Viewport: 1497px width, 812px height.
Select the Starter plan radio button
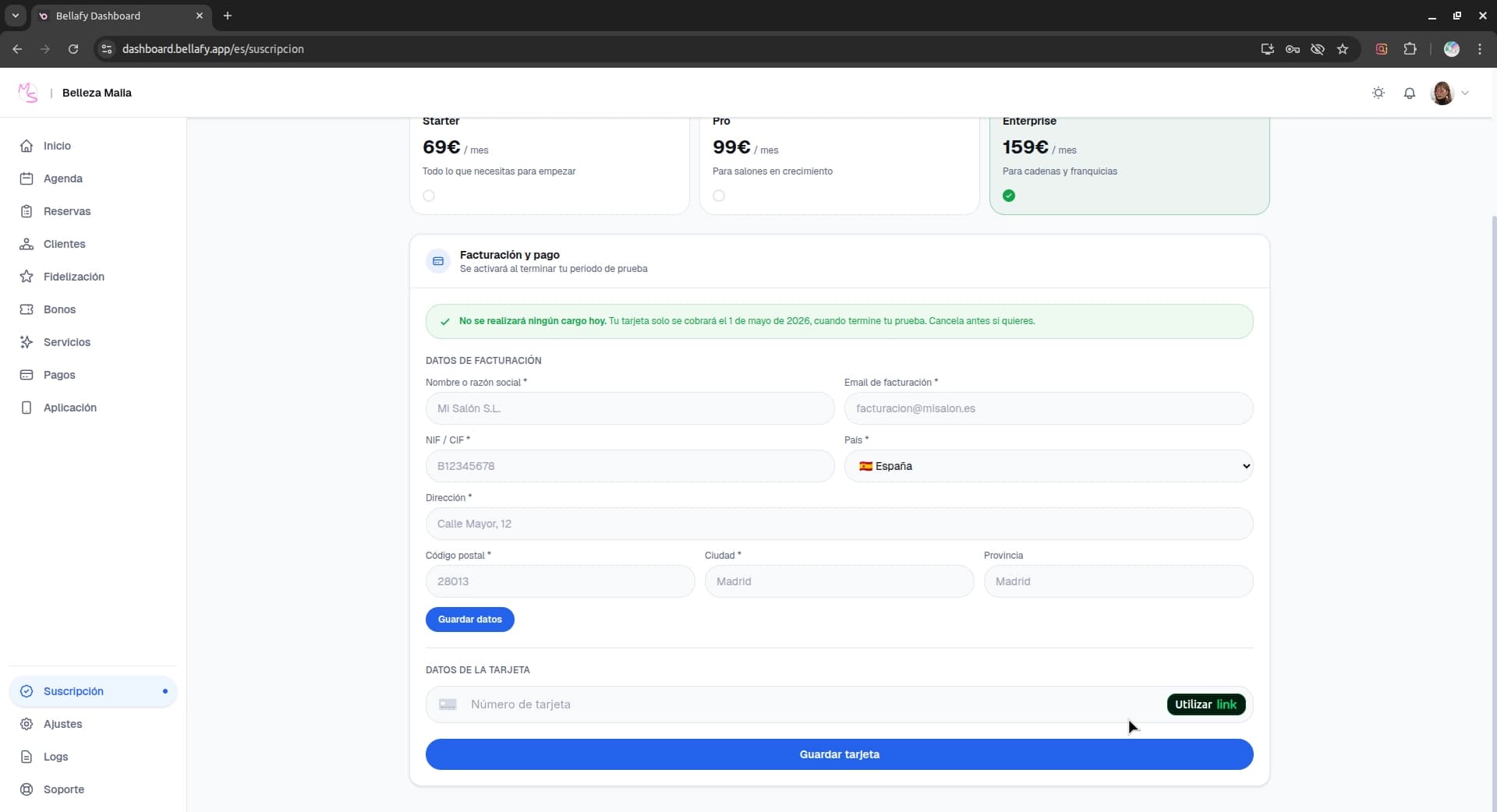point(429,196)
